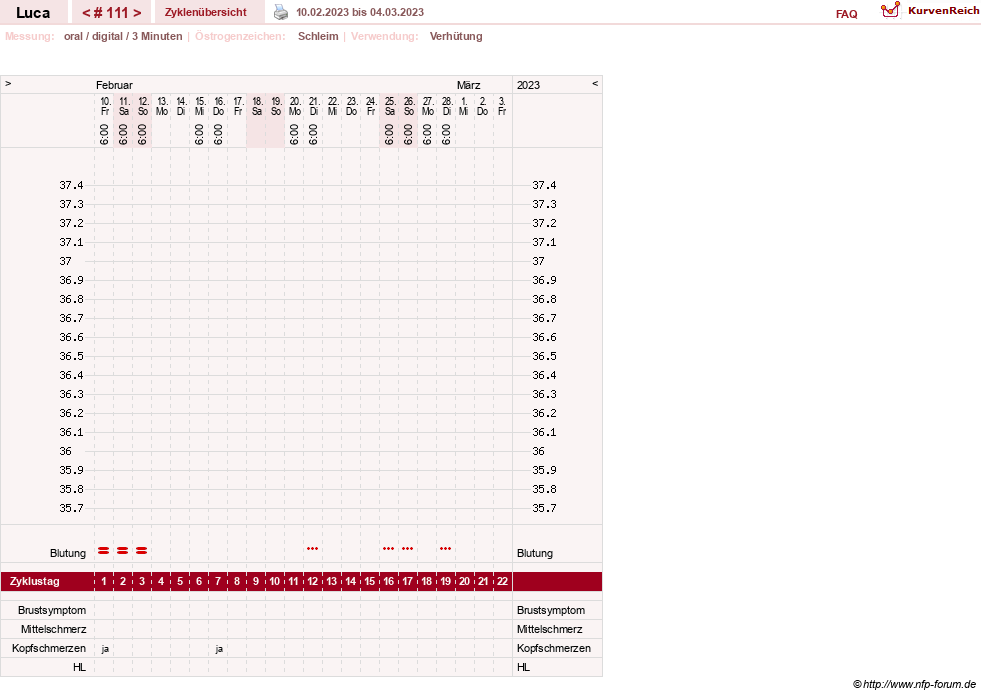Click the bleeding marker on cycle day 2
Image resolution: width=981 pixels, height=696 pixels.
pyautogui.click(x=123, y=550)
